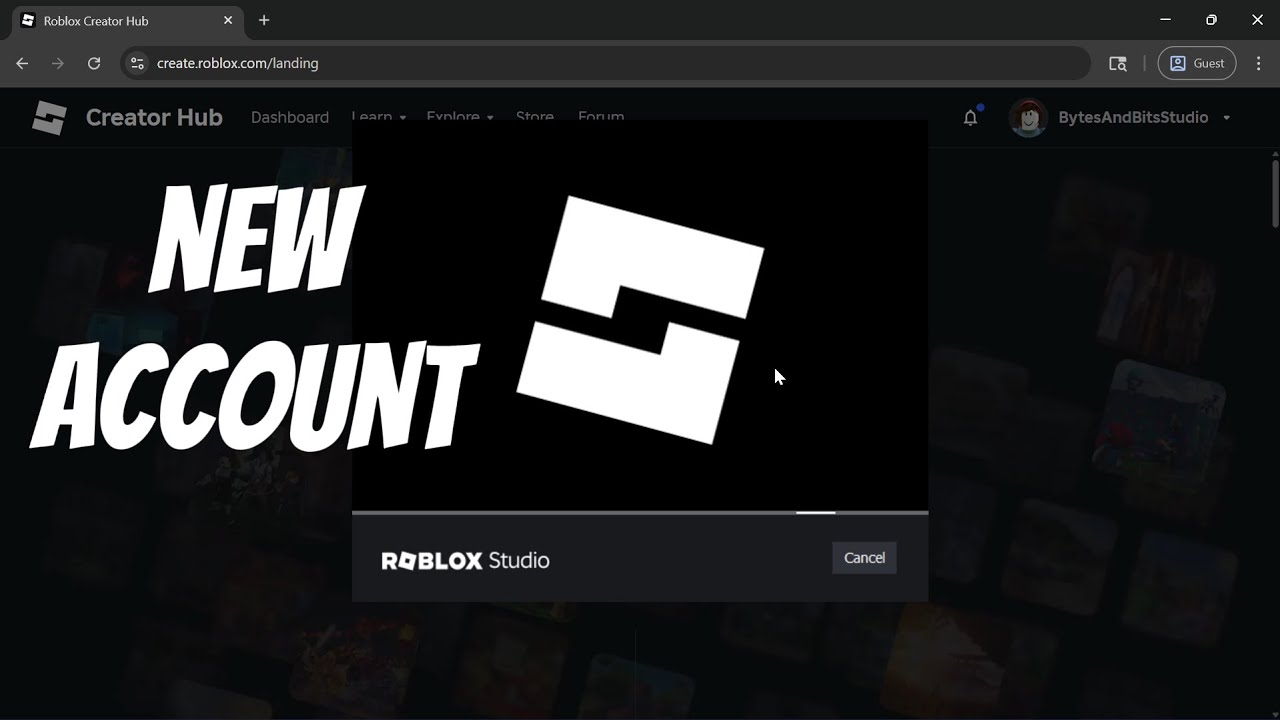Expand the Explore menu

point(460,116)
